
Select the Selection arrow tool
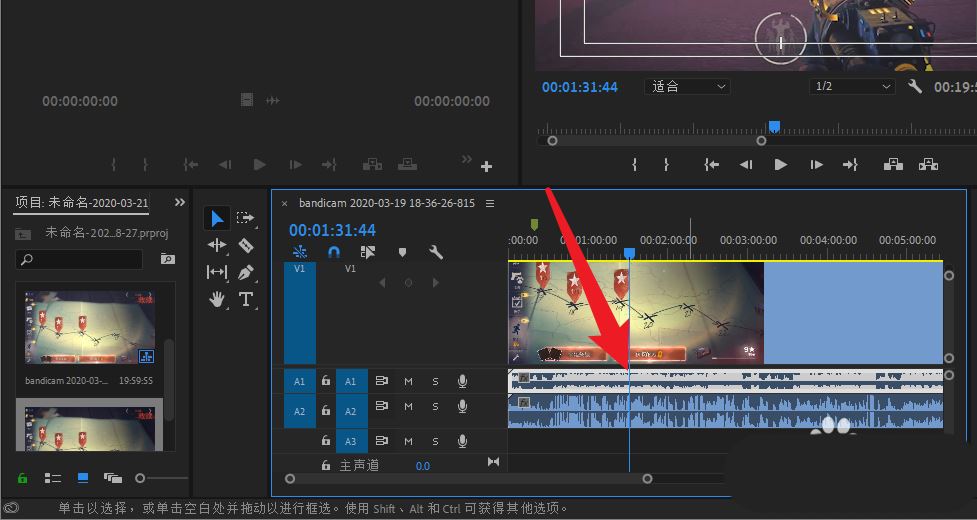pyautogui.click(x=217, y=219)
